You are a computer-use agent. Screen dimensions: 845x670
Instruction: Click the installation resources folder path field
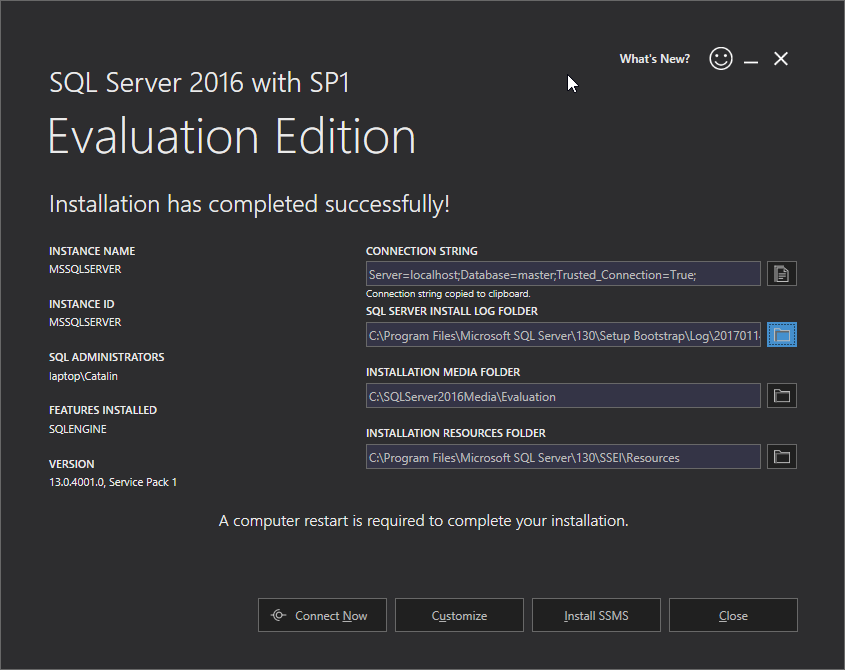(563, 457)
